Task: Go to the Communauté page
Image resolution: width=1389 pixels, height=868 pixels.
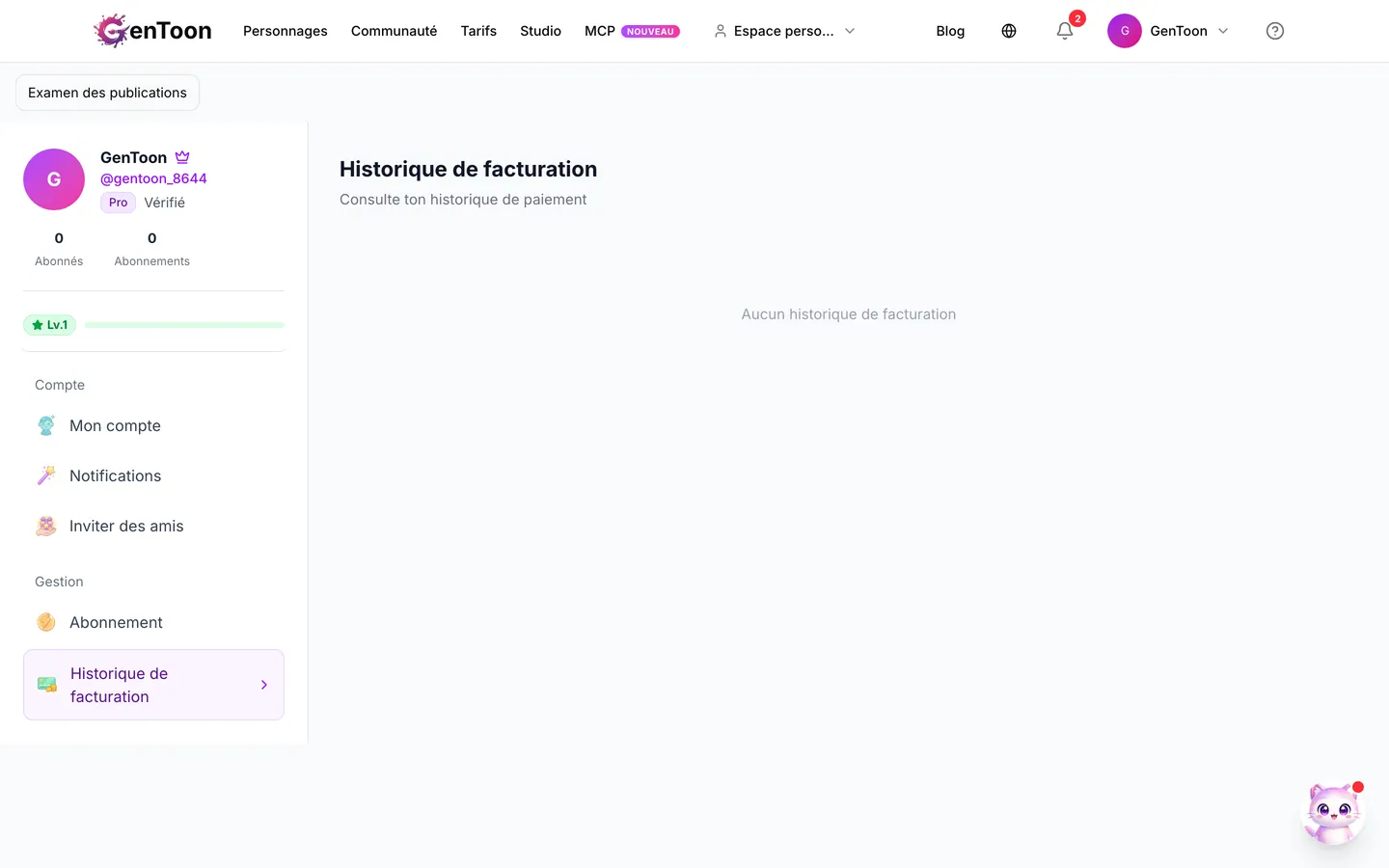Action: [x=394, y=31]
